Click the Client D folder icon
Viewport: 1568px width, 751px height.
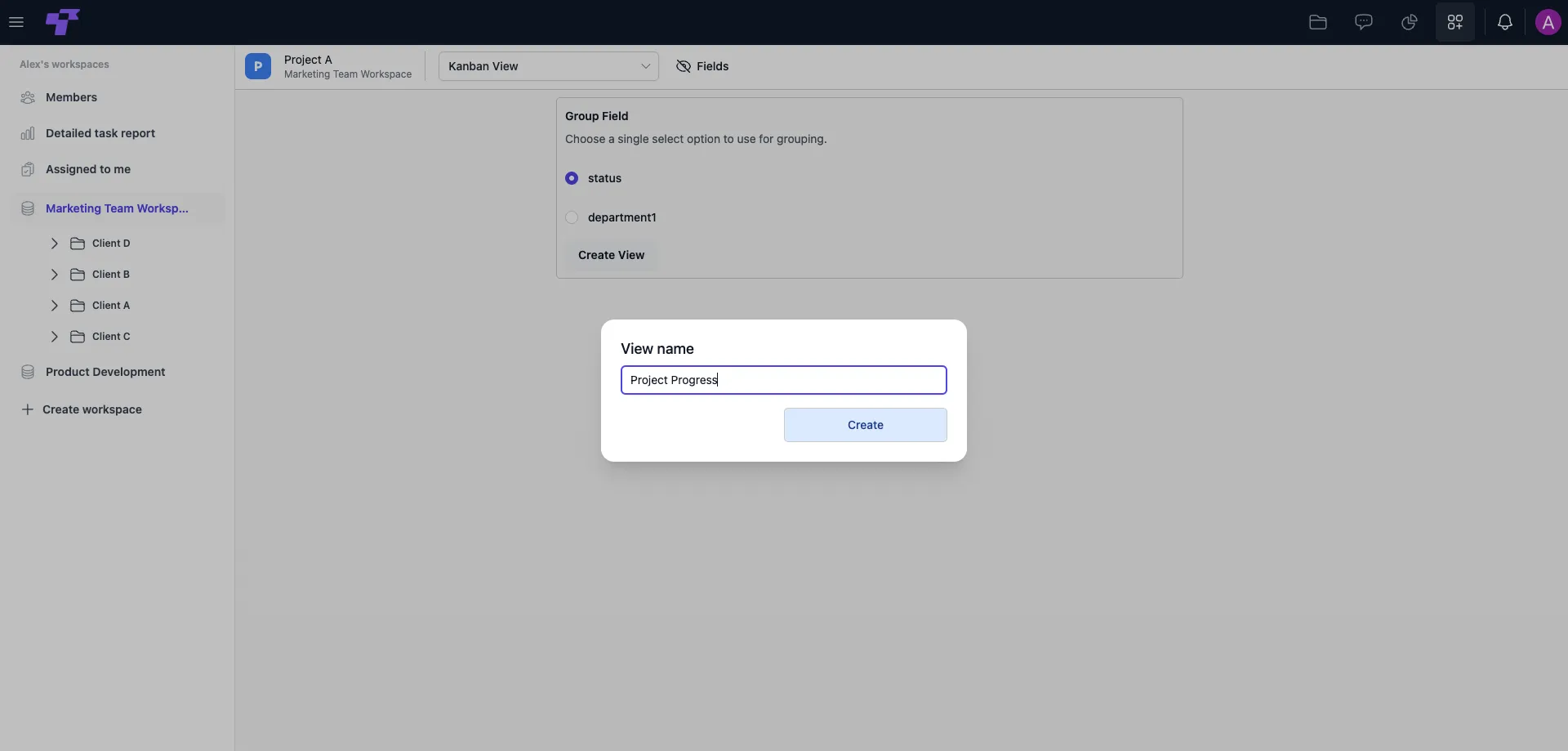click(x=78, y=244)
